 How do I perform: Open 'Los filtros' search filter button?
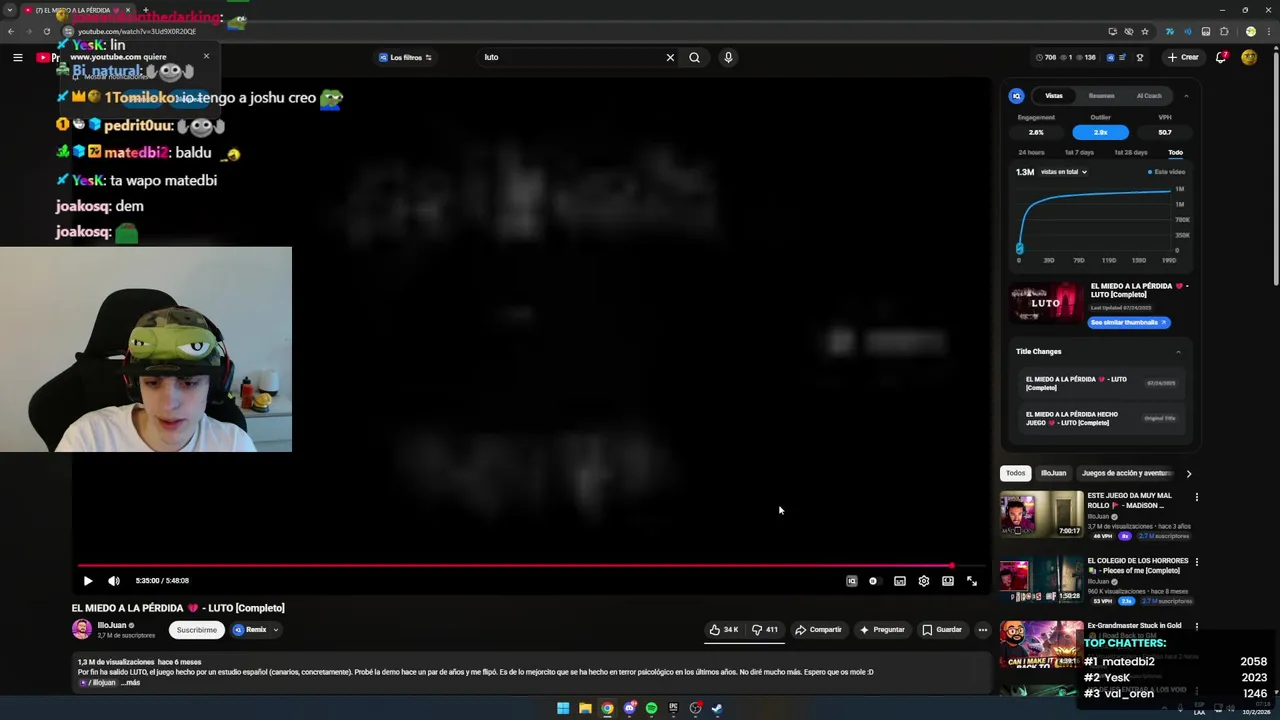[x=405, y=57]
